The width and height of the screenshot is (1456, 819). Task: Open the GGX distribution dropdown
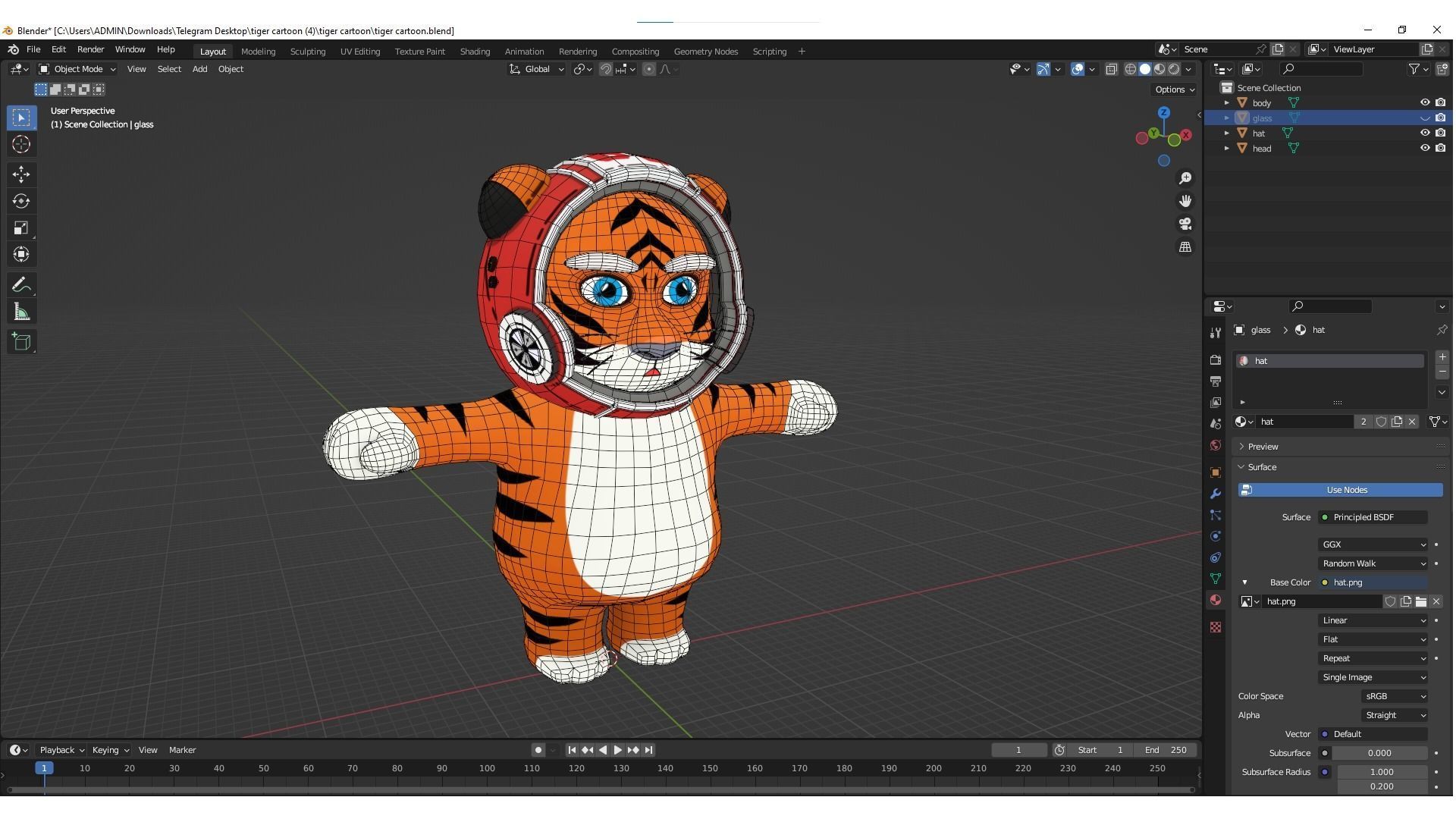tap(1373, 544)
